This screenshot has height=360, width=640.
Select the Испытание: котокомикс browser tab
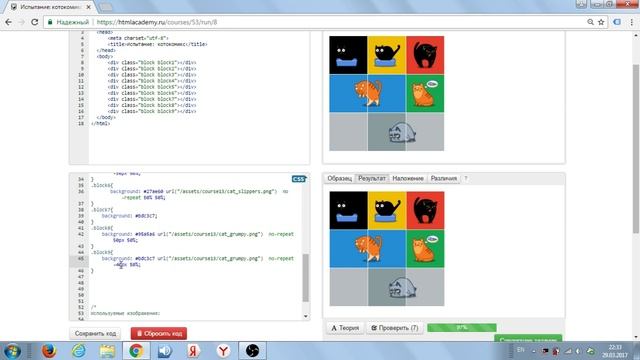(x=51, y=7)
